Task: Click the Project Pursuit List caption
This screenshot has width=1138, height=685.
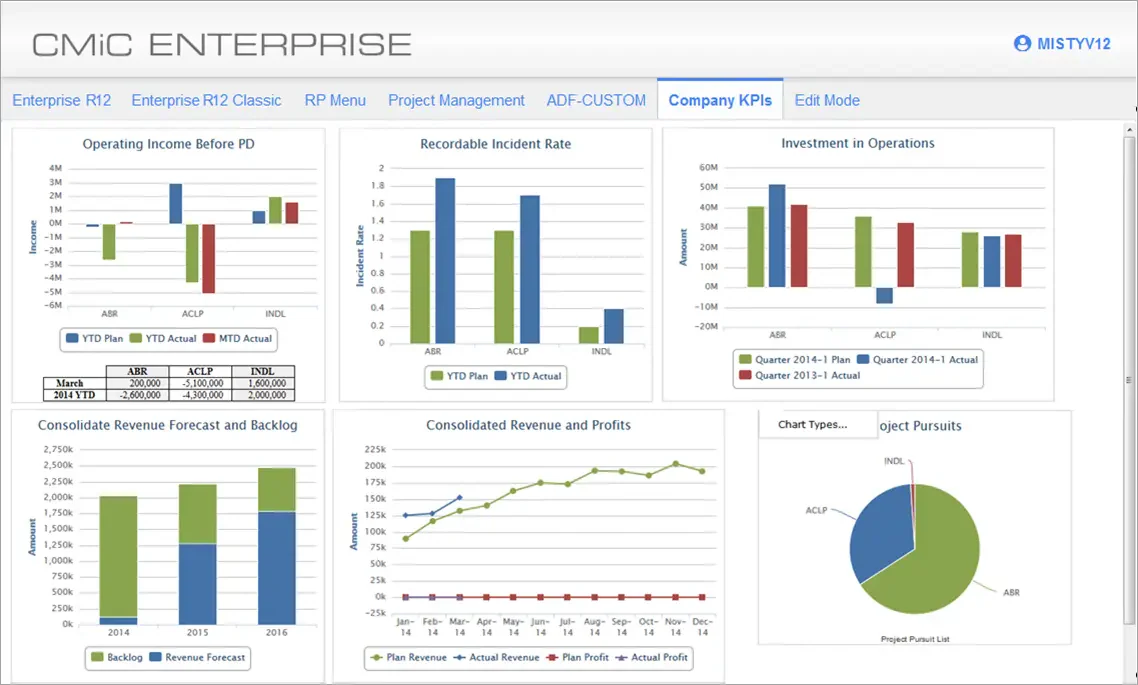Action: point(915,639)
